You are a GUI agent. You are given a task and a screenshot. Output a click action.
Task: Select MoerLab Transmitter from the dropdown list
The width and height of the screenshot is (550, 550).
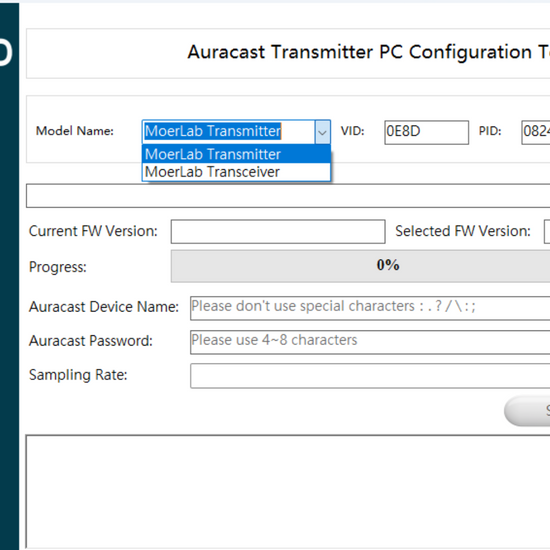pos(236,154)
